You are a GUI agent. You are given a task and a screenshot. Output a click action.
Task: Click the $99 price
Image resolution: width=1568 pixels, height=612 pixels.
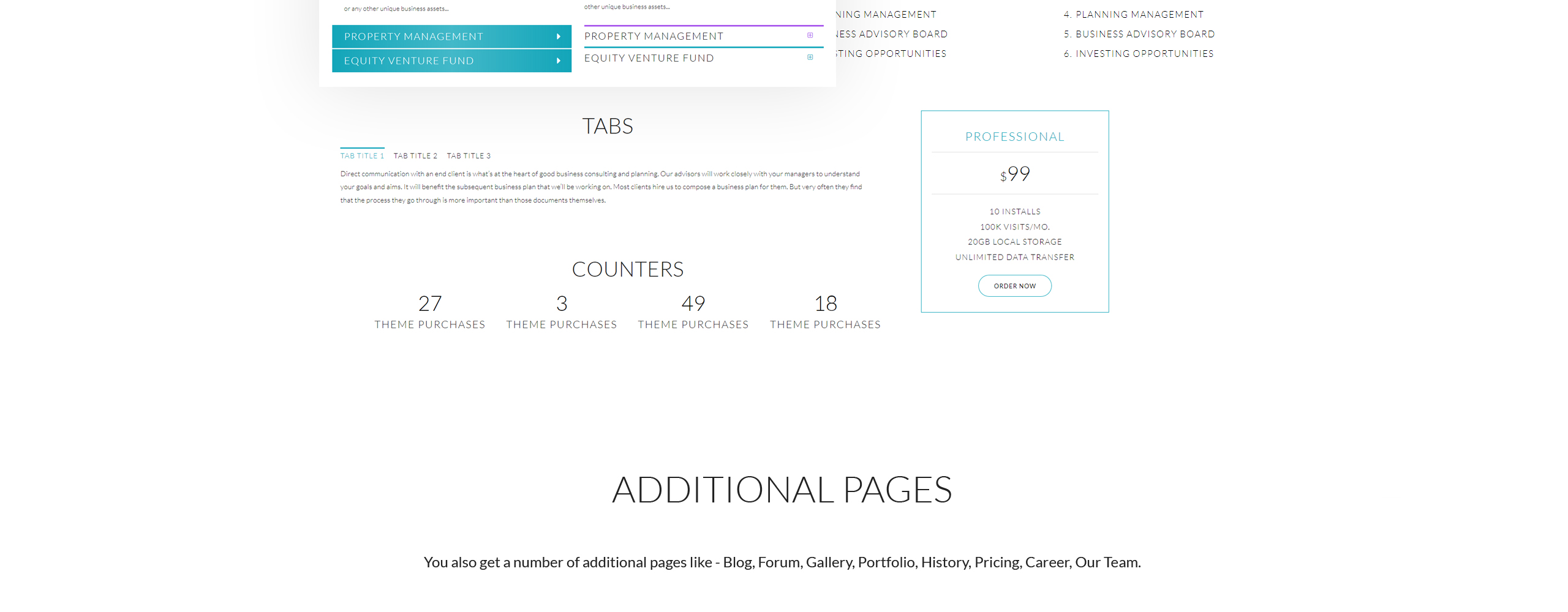pos(1015,174)
